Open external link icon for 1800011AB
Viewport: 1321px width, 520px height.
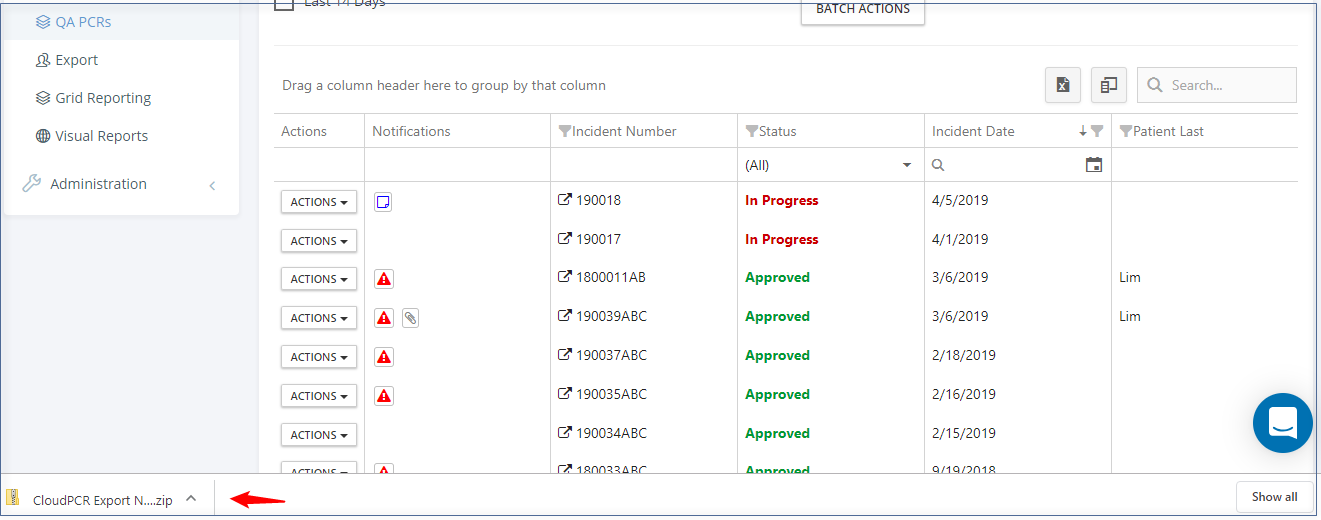click(564, 277)
